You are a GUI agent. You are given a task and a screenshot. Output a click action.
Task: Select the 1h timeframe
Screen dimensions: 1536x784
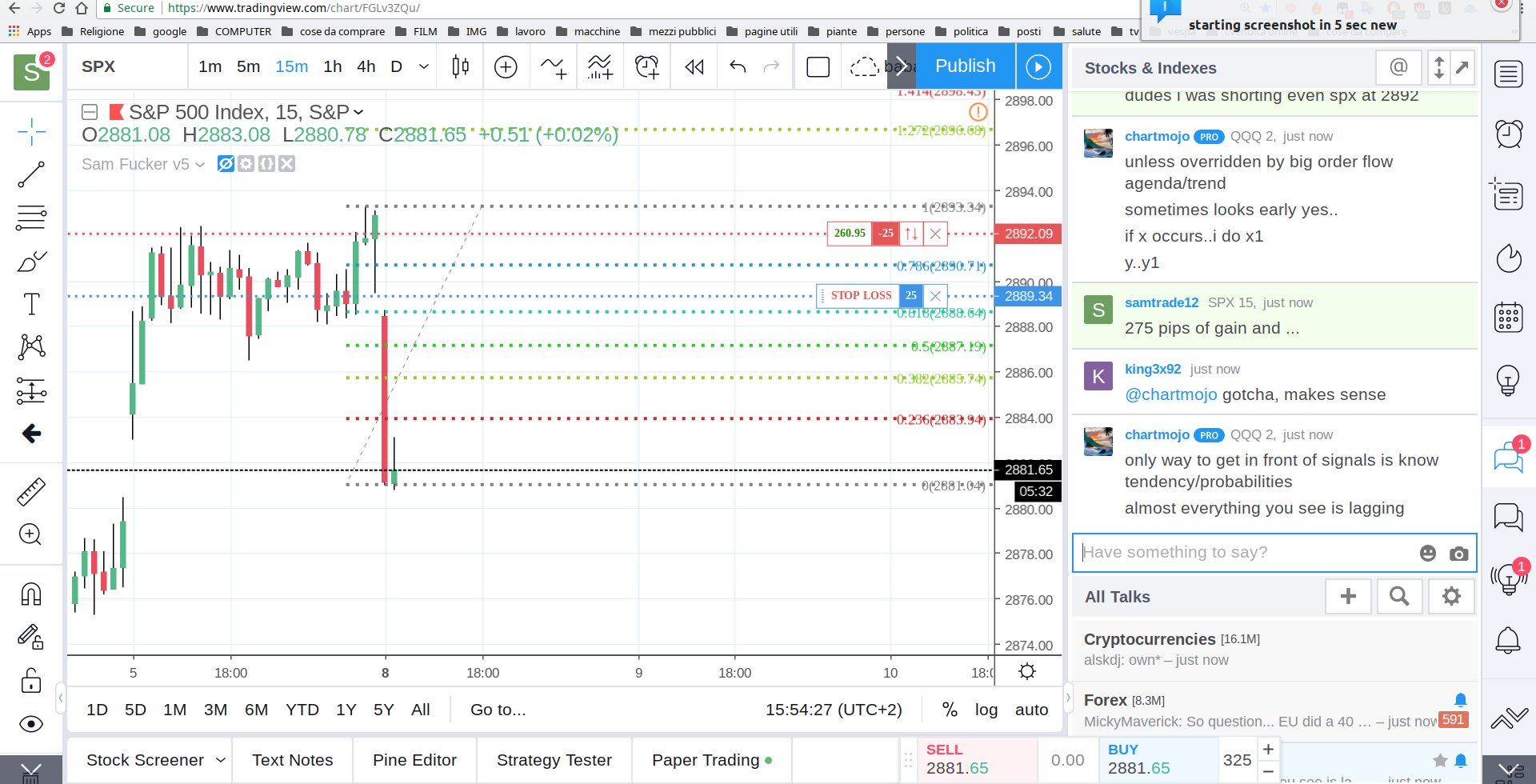[333, 66]
